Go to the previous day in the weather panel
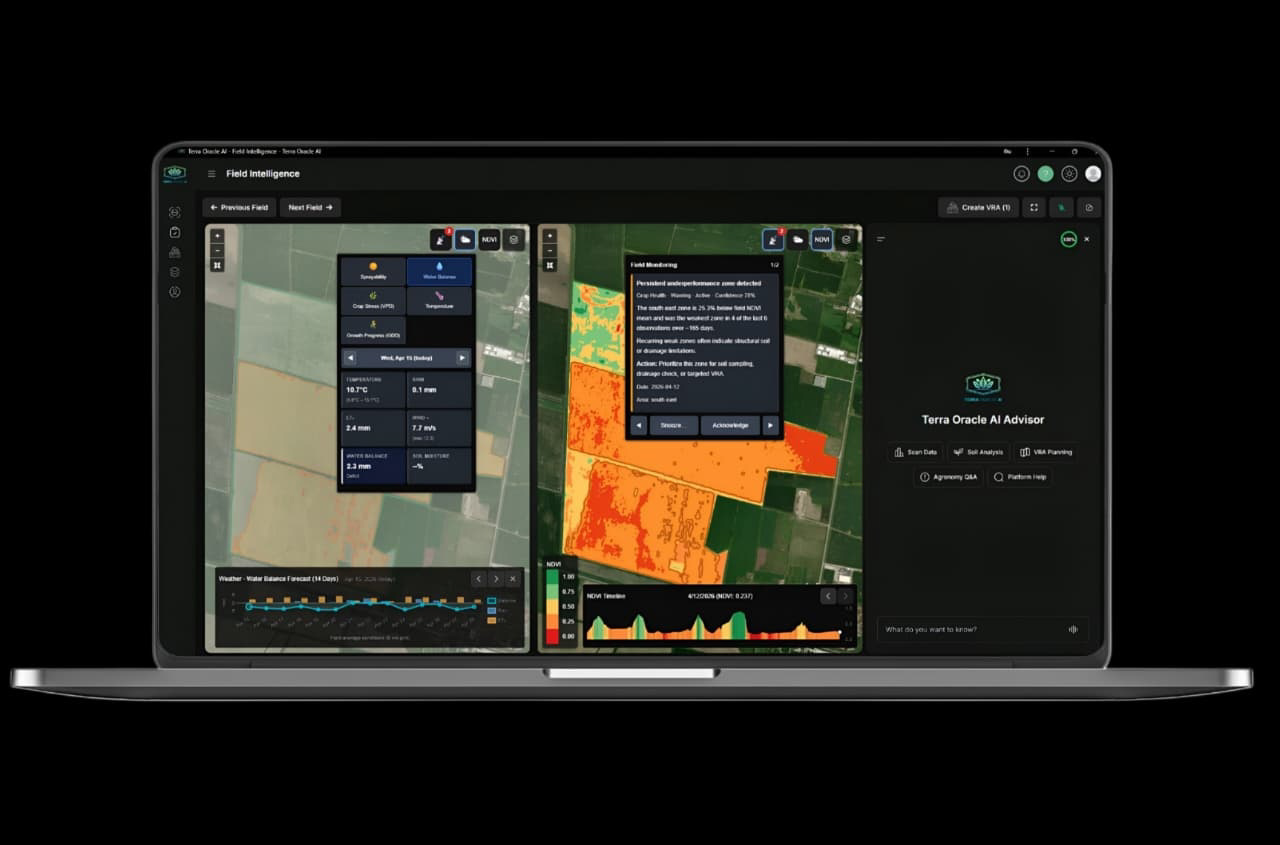This screenshot has height=845, width=1280. click(x=350, y=357)
